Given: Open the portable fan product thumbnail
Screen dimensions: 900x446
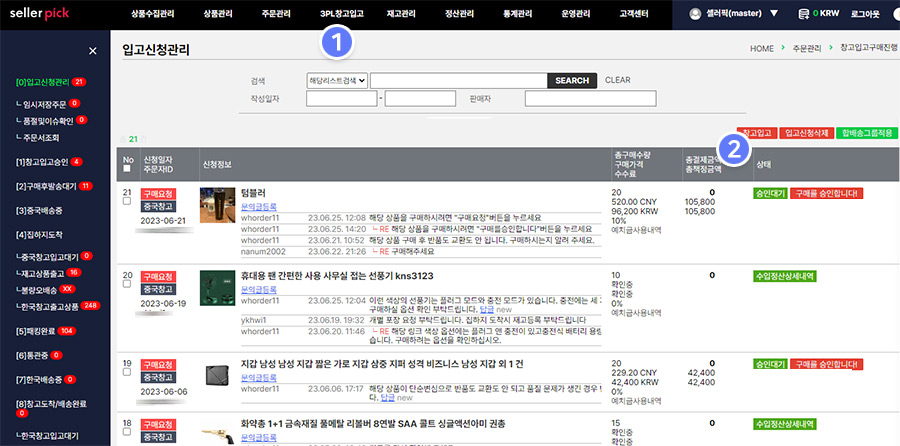Looking at the screenshot, I should (x=217, y=287).
